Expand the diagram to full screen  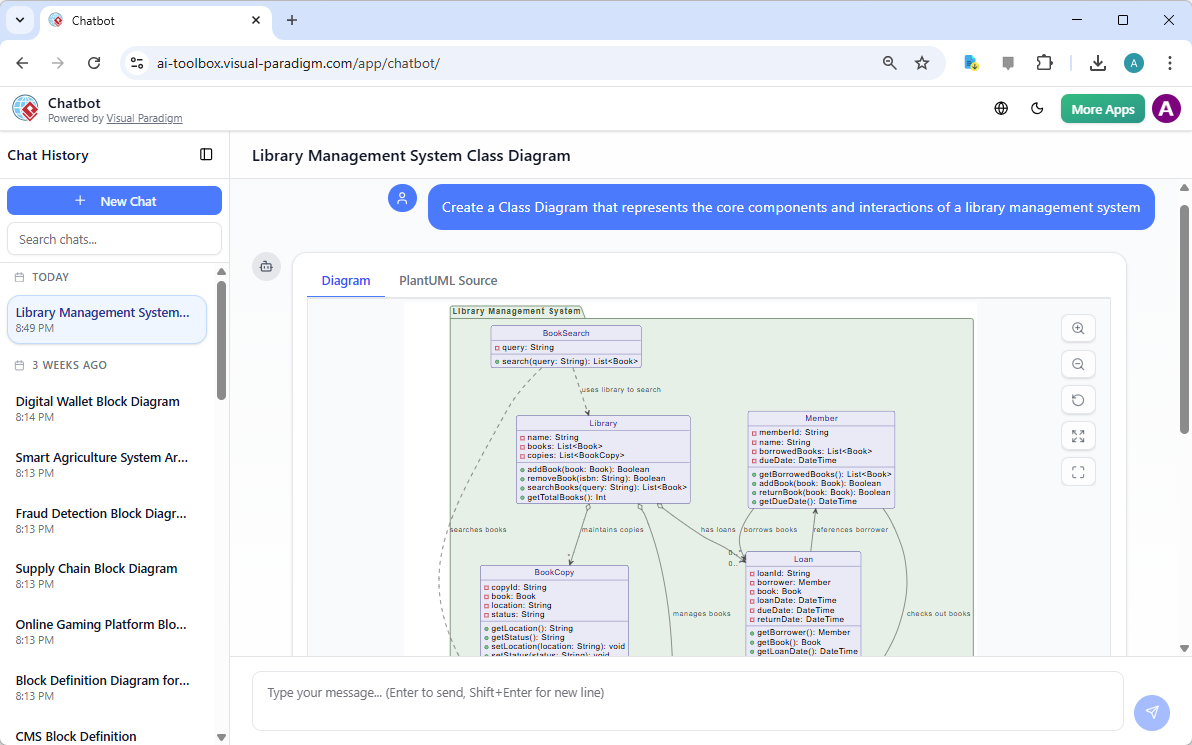pyautogui.click(x=1078, y=436)
